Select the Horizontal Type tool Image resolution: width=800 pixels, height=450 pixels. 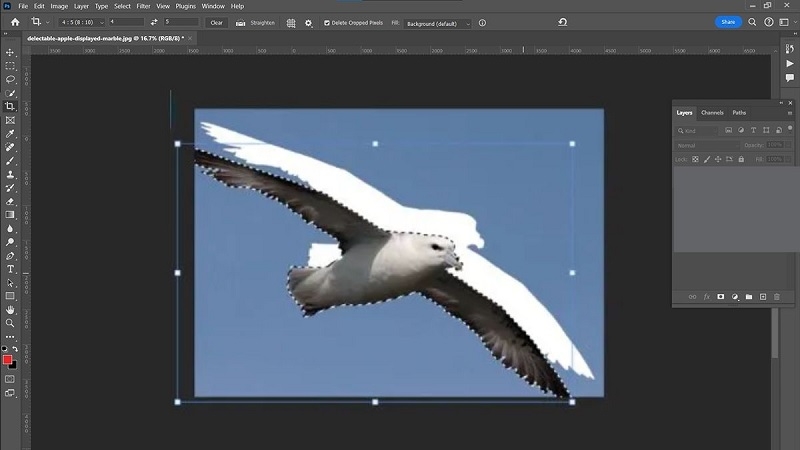pyautogui.click(x=10, y=269)
